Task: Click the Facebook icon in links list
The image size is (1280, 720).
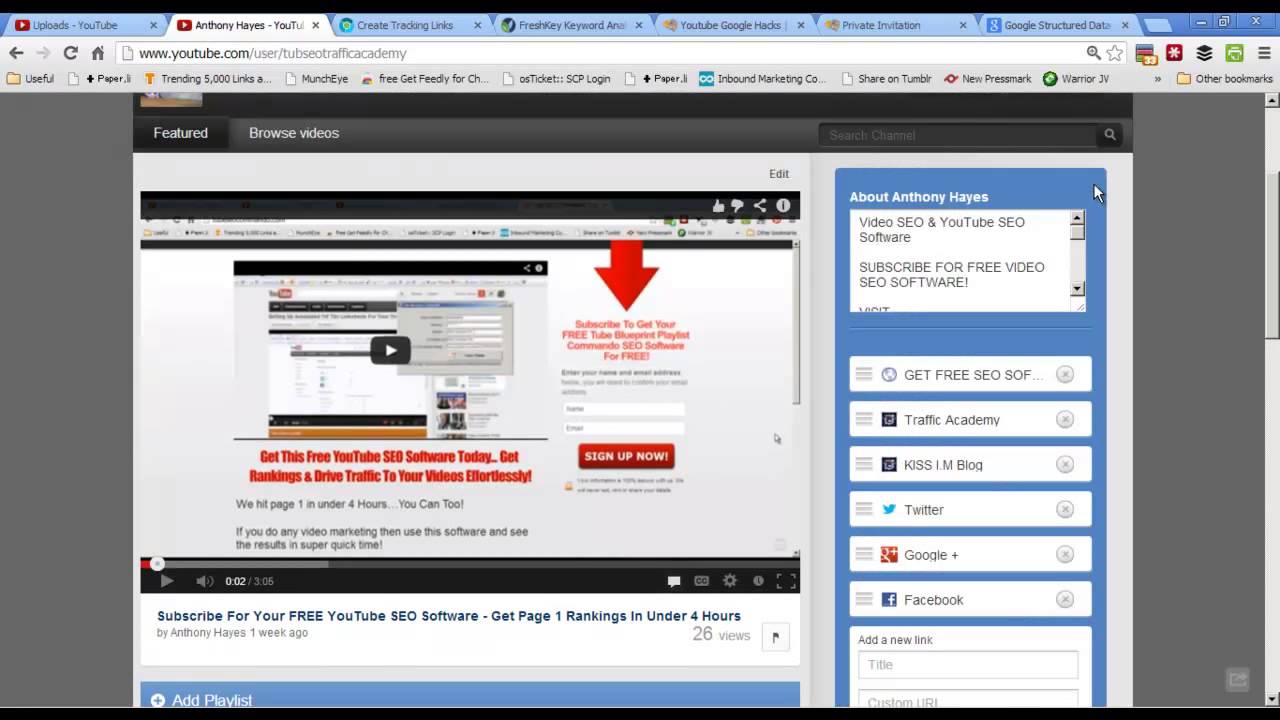Action: 889,599
